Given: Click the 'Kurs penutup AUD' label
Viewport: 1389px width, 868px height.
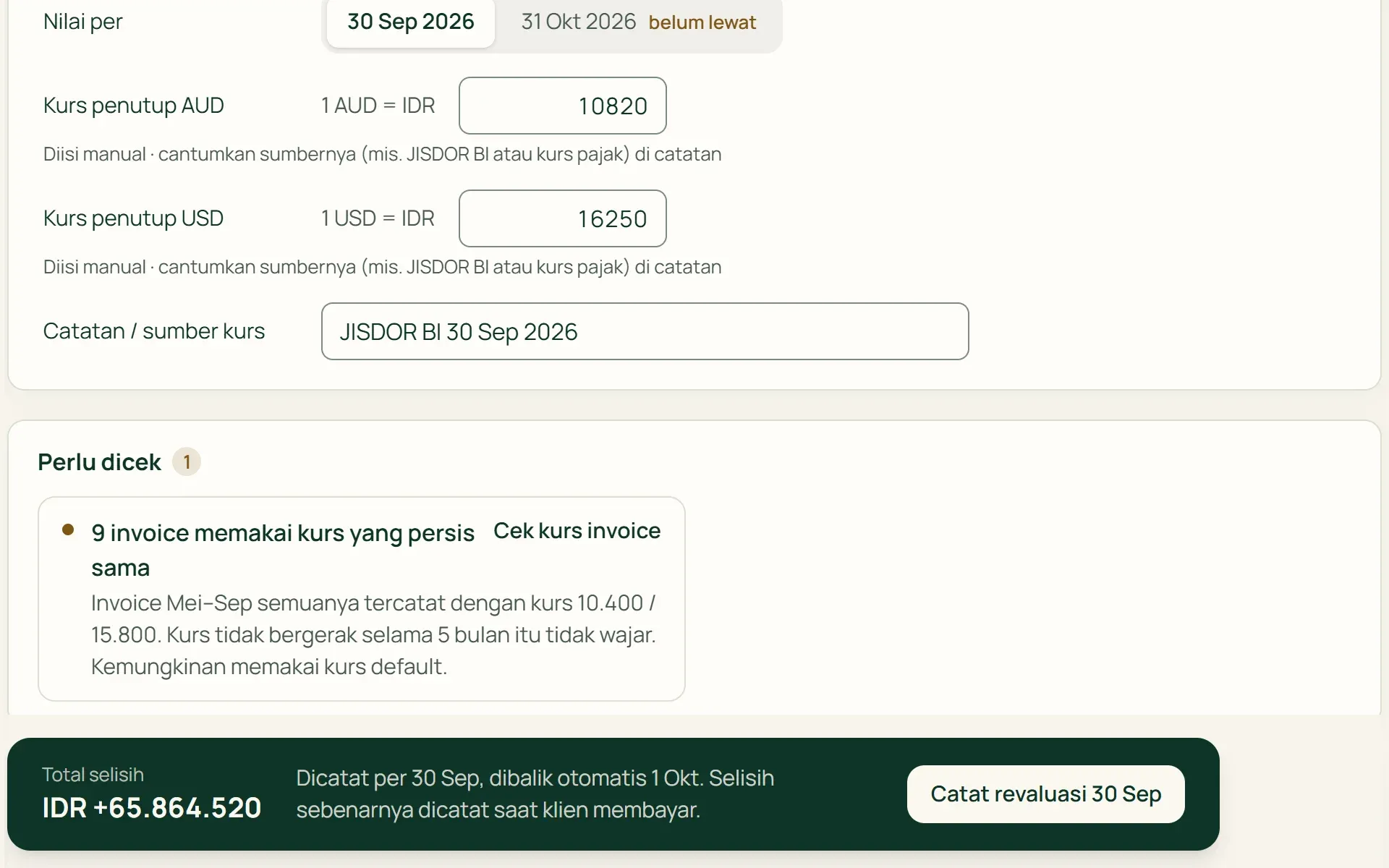Looking at the screenshot, I should pyautogui.click(x=134, y=106).
